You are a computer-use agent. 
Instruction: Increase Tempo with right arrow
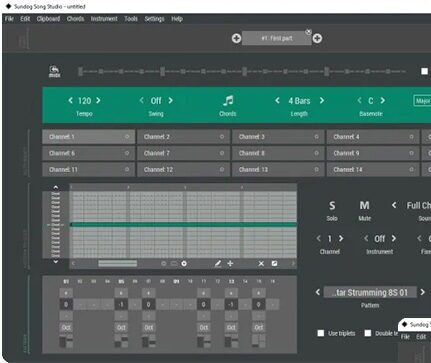click(x=98, y=100)
